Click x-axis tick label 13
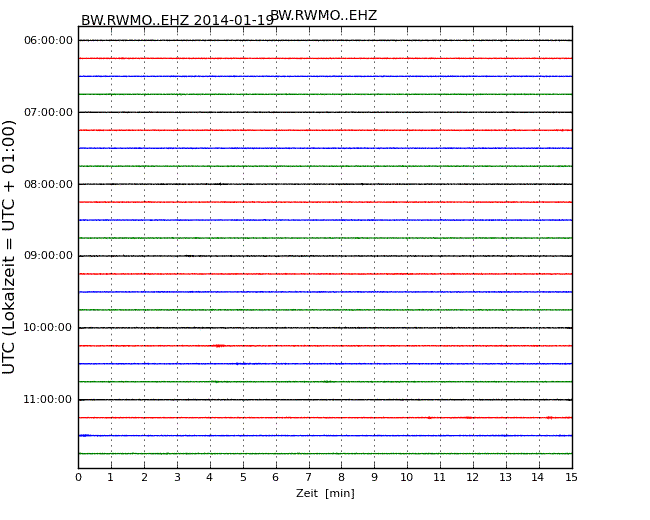This screenshot has width=650, height=520. pyautogui.click(x=505, y=478)
